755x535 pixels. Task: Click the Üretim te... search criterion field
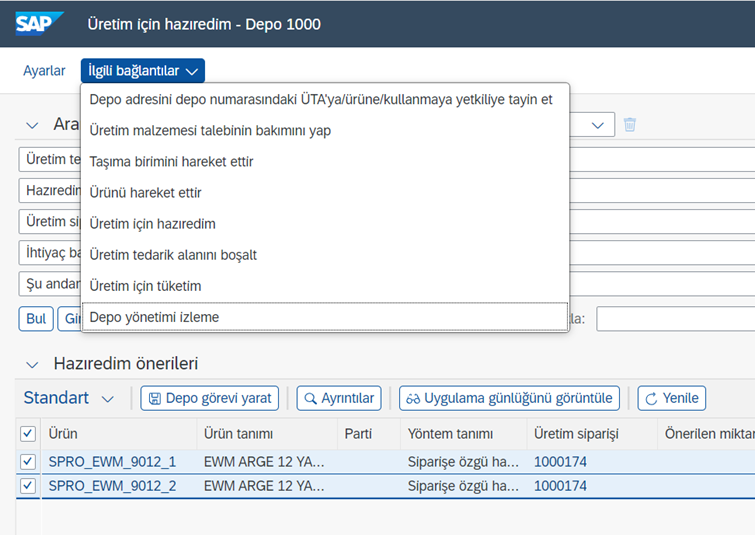[x=50, y=159]
